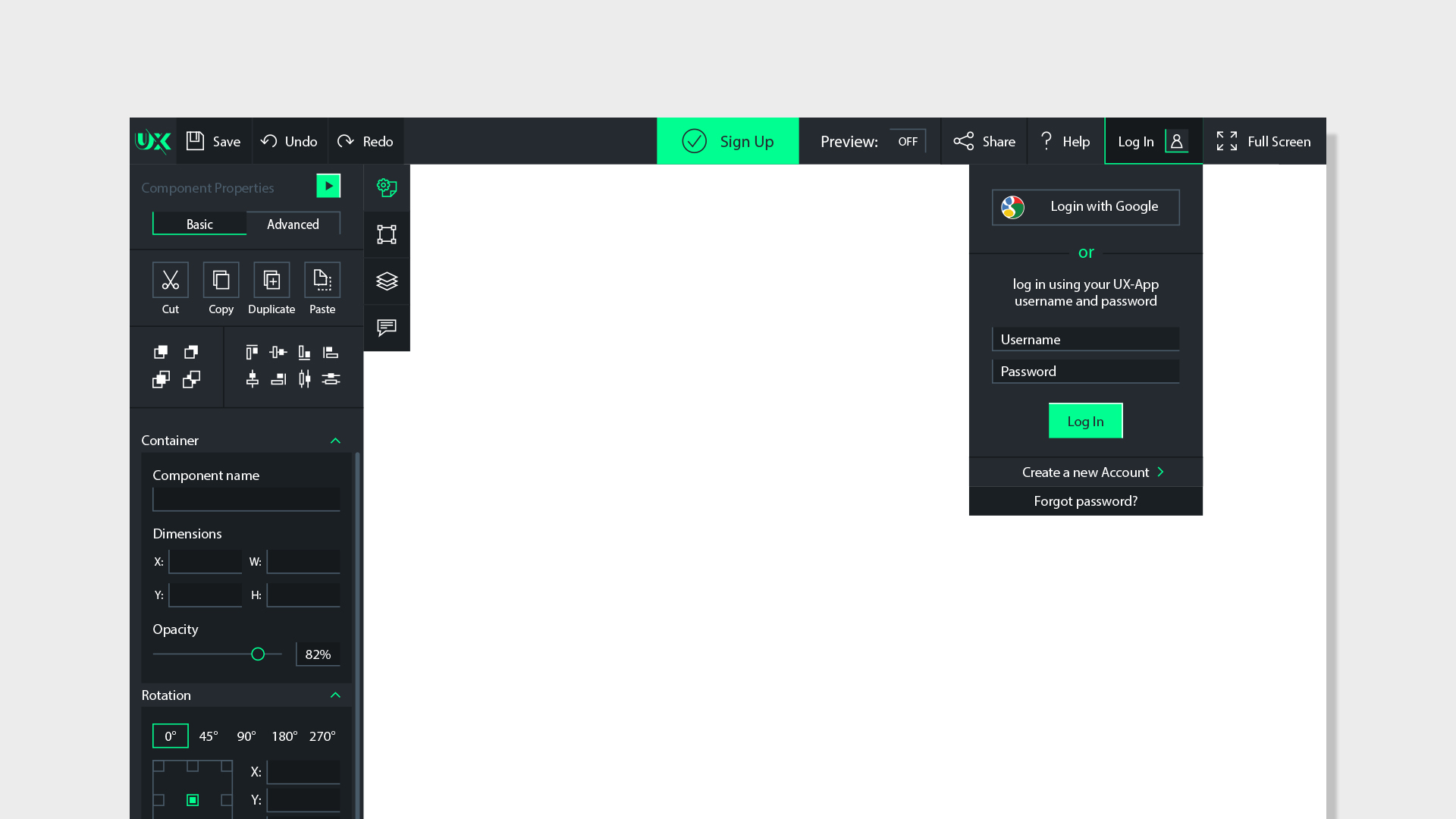
Task: Click the UX app logo
Action: point(153,141)
